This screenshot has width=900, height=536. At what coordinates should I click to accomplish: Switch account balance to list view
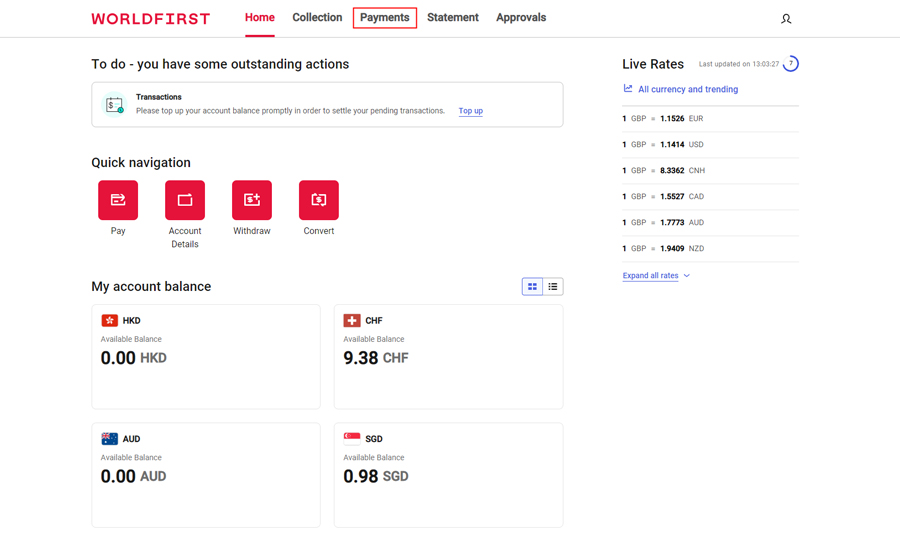(553, 287)
